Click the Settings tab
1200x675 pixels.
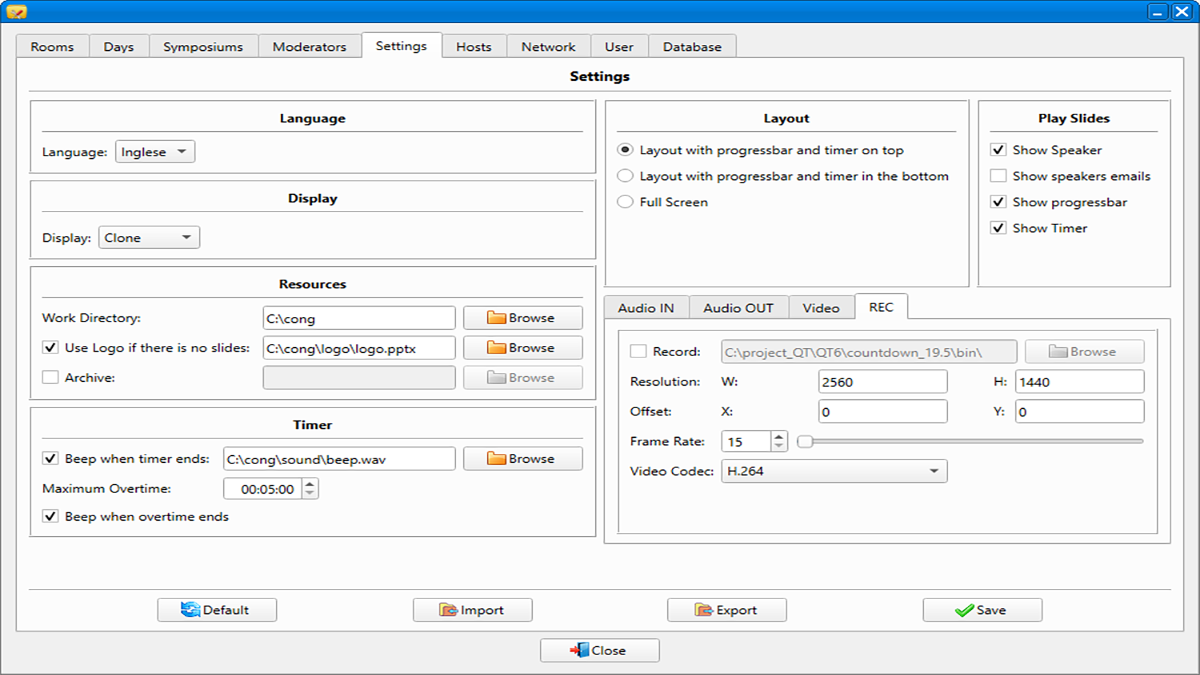pos(401,46)
